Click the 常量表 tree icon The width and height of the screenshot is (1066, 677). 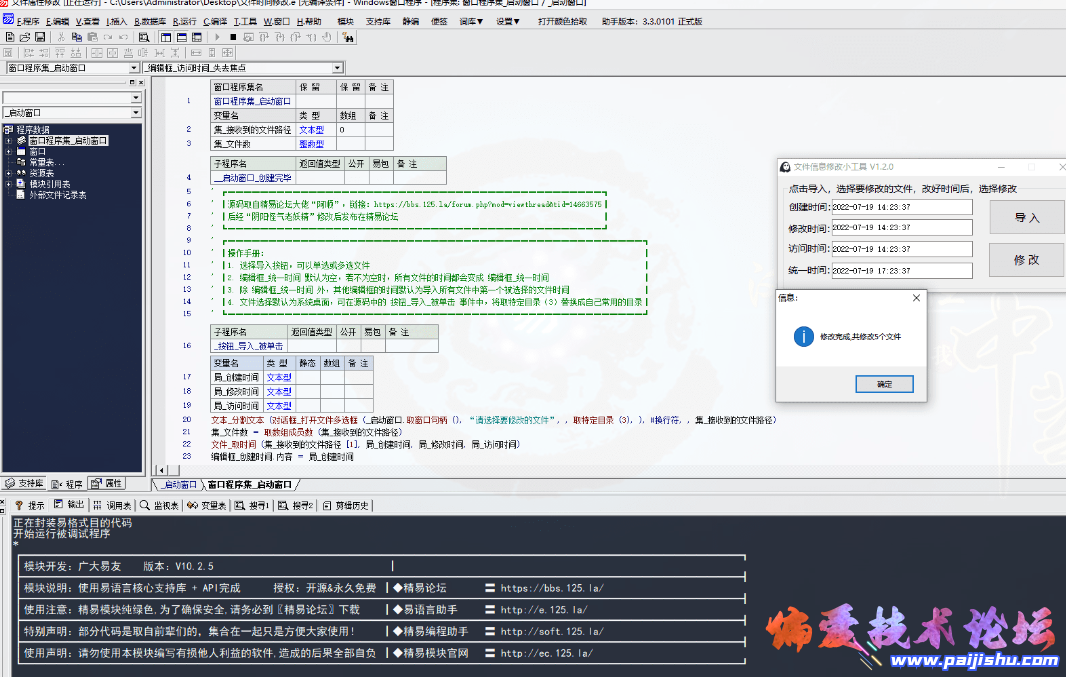21,162
